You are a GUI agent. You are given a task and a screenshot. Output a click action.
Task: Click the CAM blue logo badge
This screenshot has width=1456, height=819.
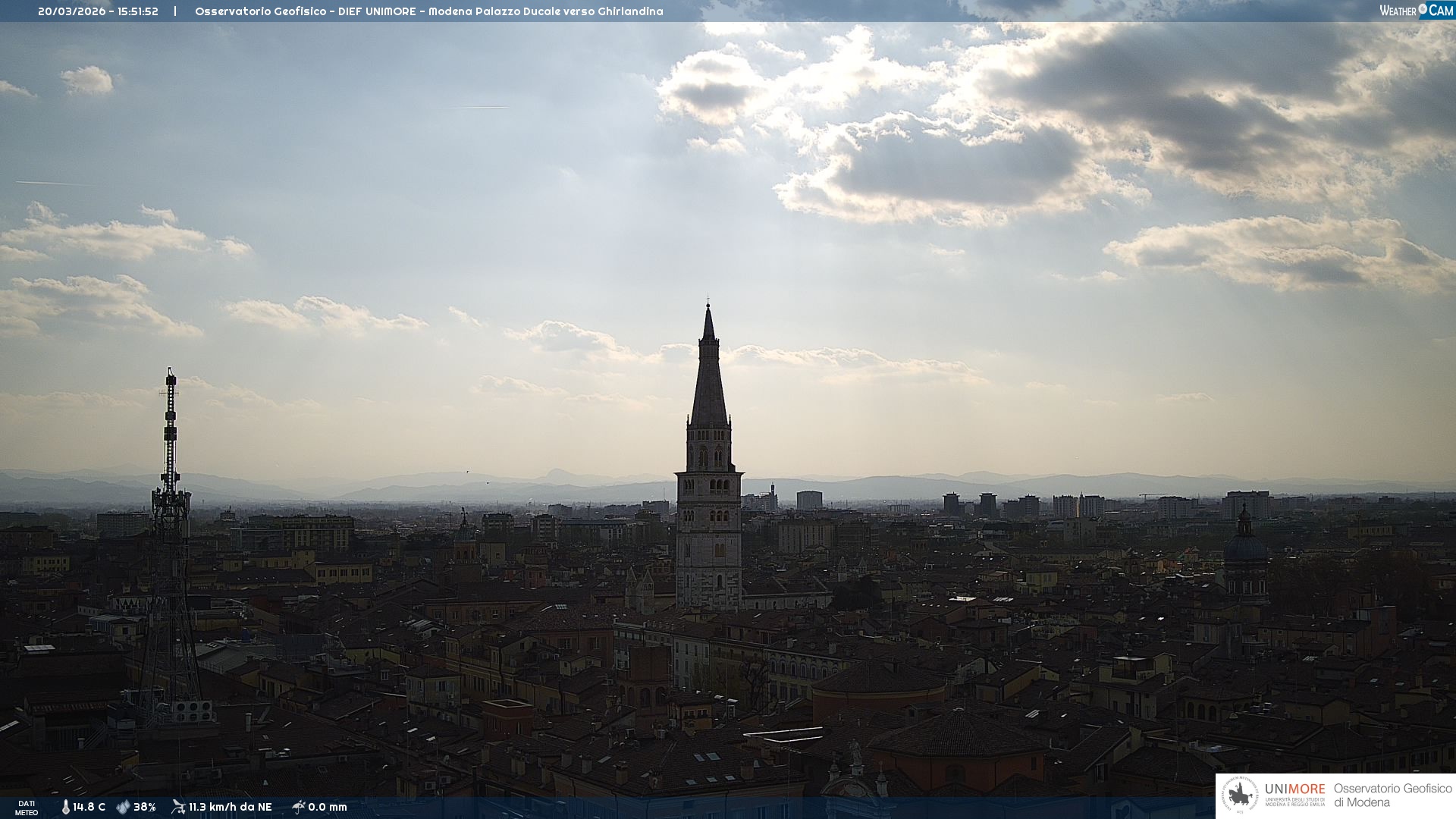pyautogui.click(x=1441, y=11)
